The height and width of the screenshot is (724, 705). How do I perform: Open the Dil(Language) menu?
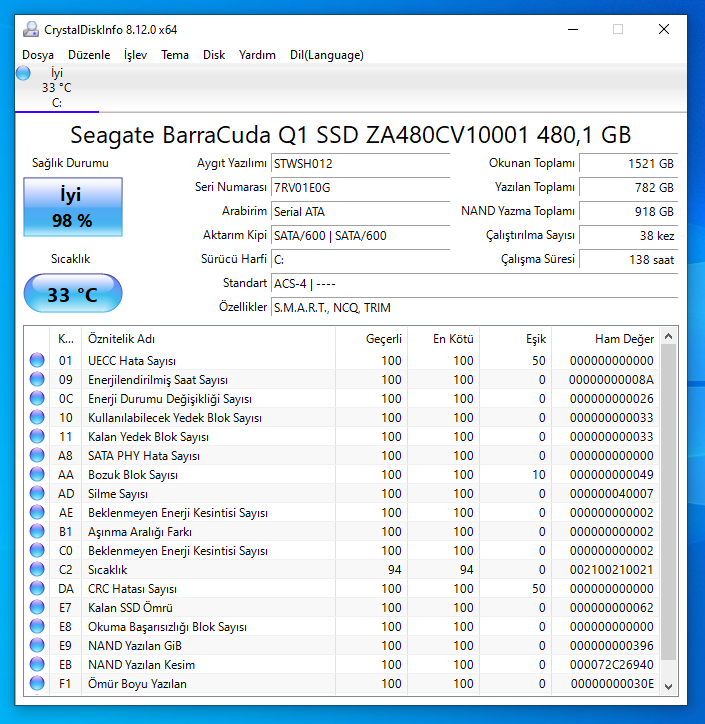pos(327,55)
